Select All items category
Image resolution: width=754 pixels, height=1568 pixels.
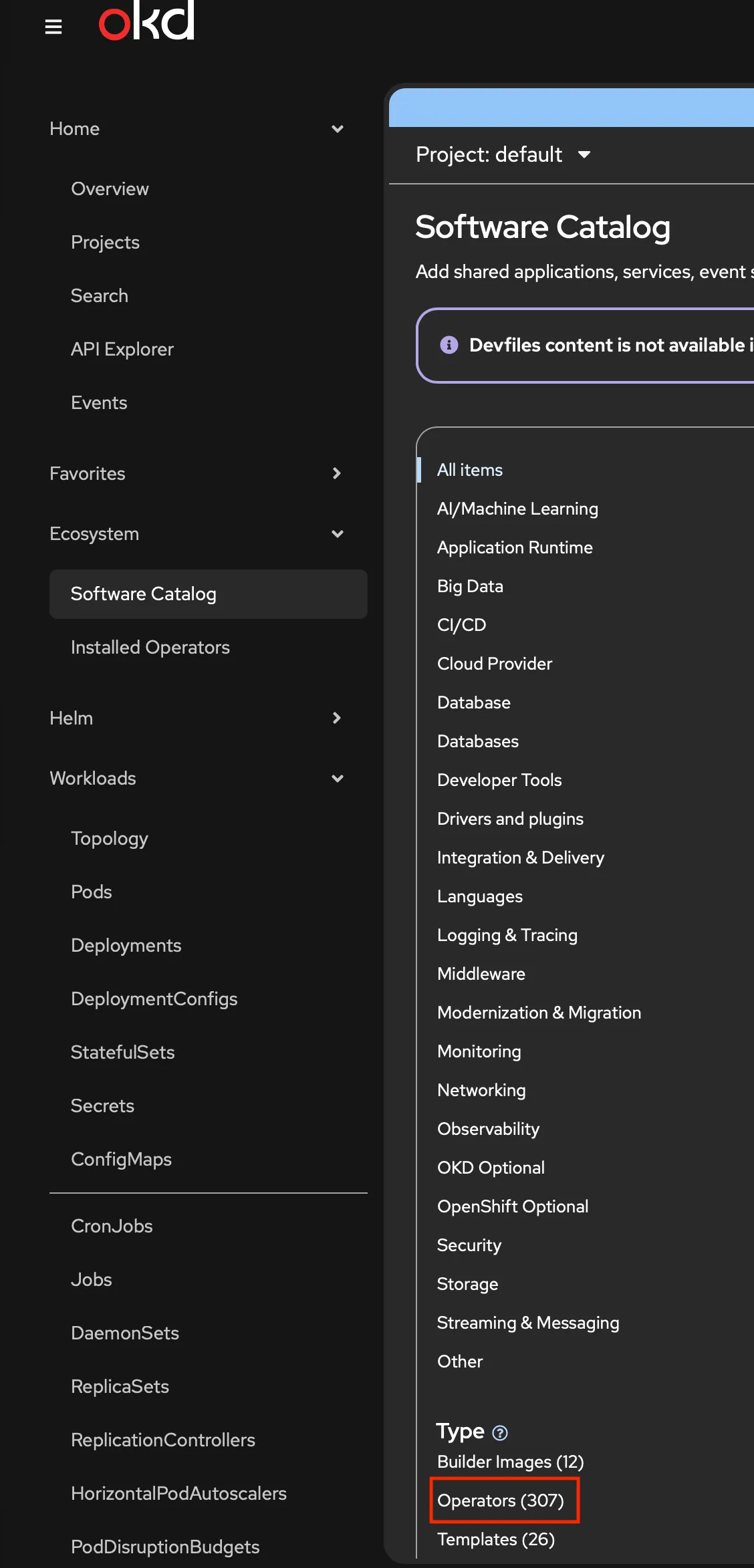[x=470, y=470]
